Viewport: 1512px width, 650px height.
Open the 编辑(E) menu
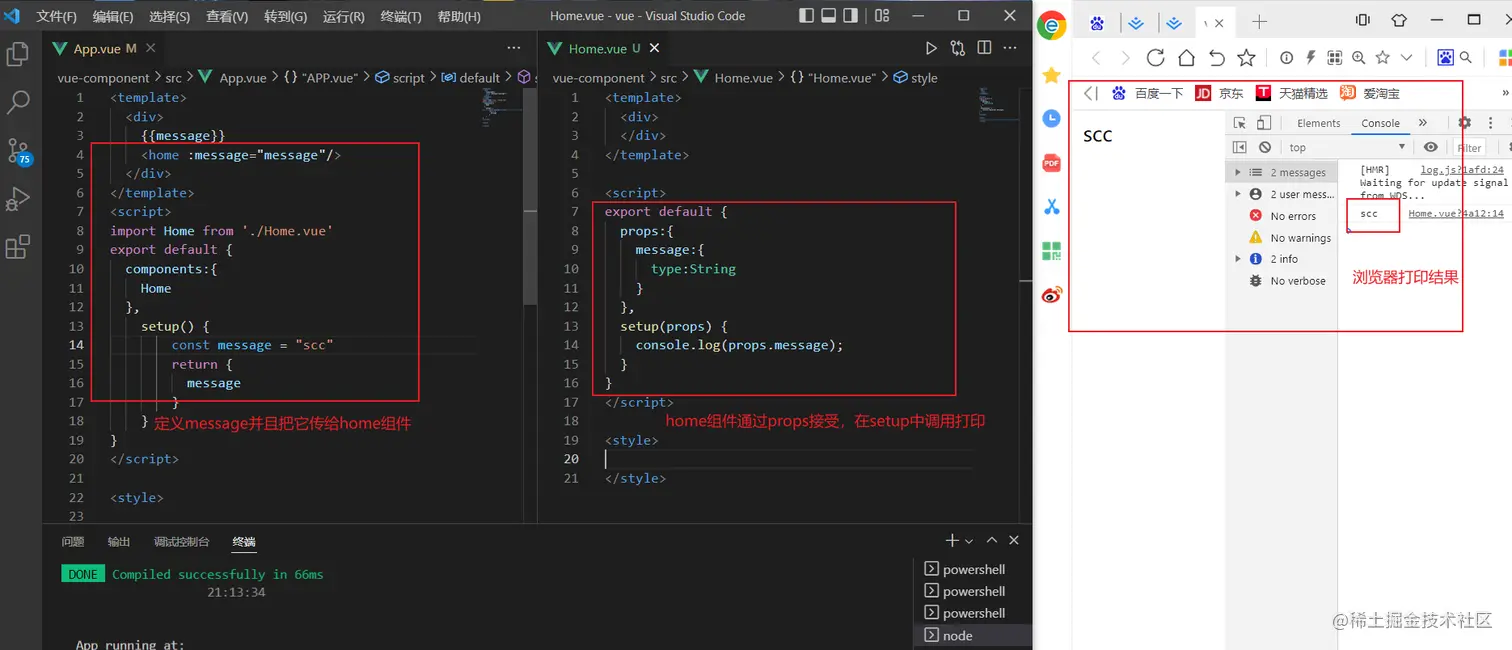pyautogui.click(x=113, y=17)
